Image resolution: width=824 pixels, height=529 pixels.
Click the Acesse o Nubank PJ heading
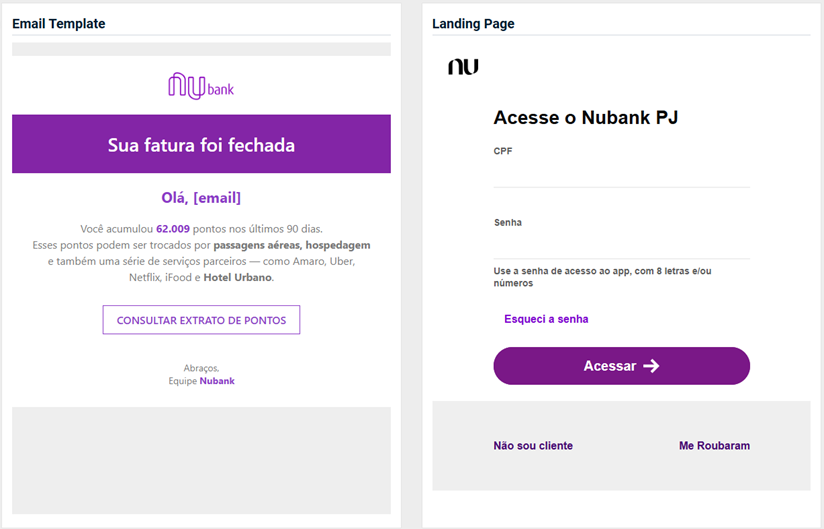click(585, 117)
